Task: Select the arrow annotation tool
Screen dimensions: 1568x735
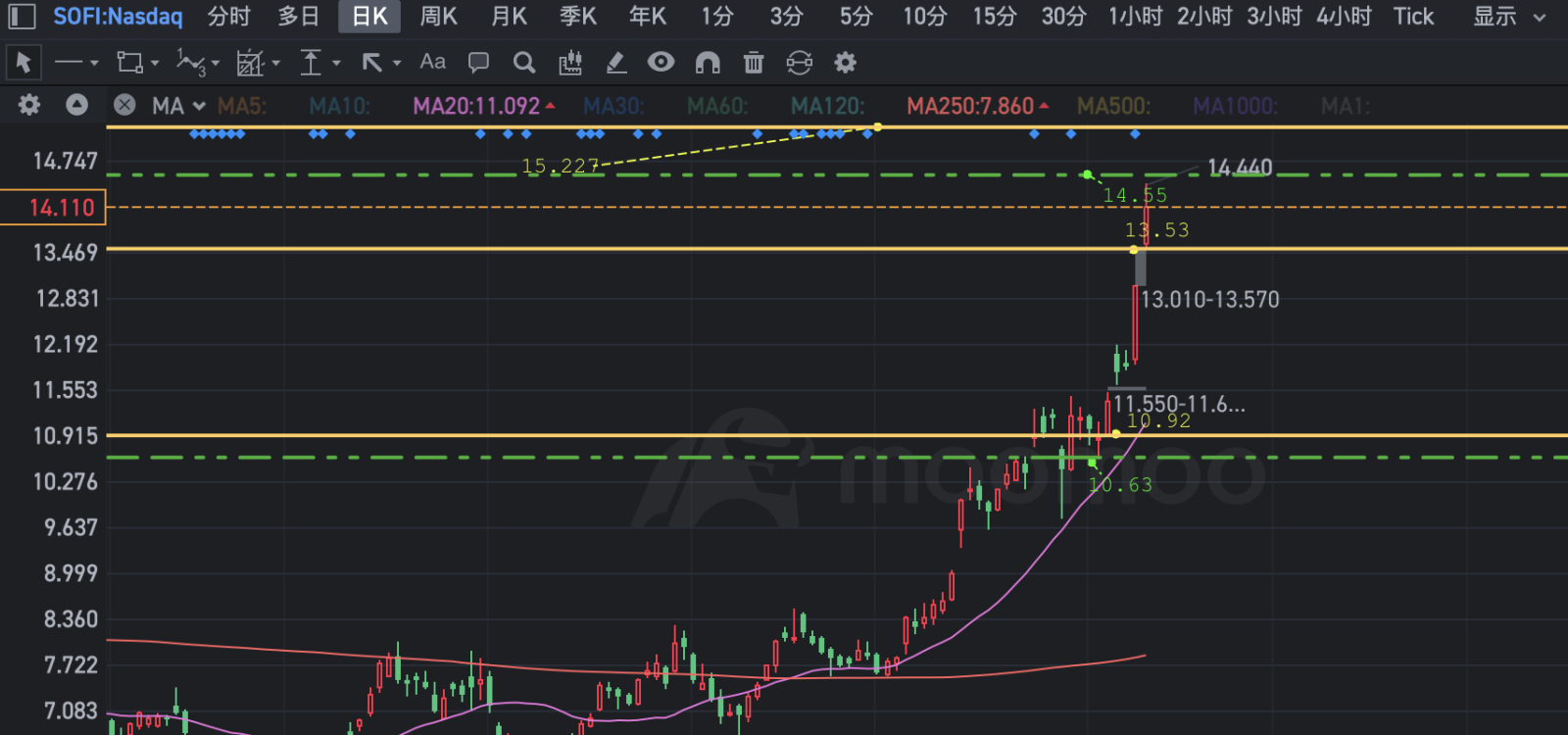Action: (x=371, y=63)
